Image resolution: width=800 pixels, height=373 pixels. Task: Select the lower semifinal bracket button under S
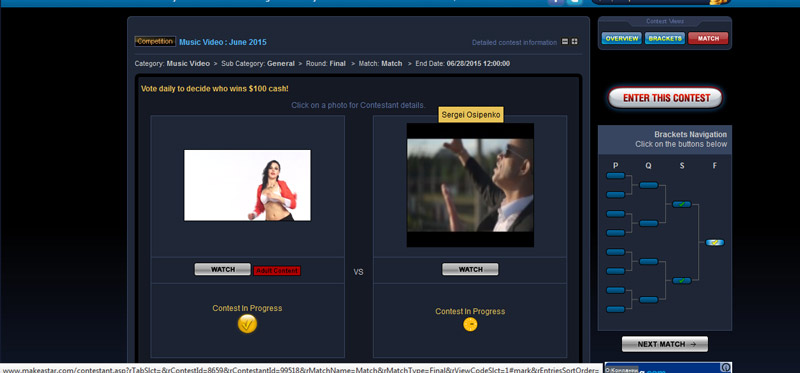tap(682, 281)
